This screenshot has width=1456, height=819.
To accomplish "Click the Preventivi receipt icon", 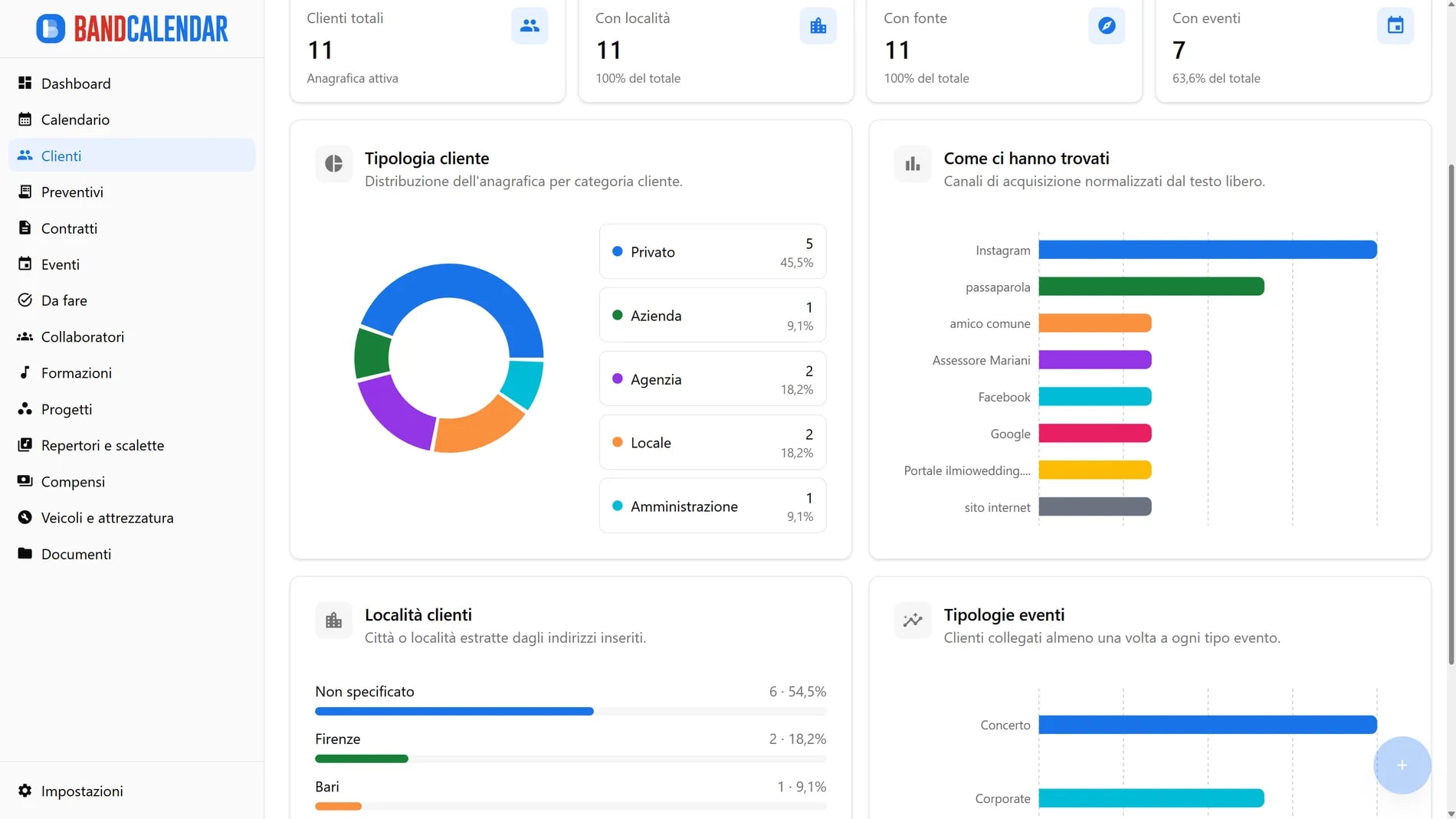I will (25, 192).
